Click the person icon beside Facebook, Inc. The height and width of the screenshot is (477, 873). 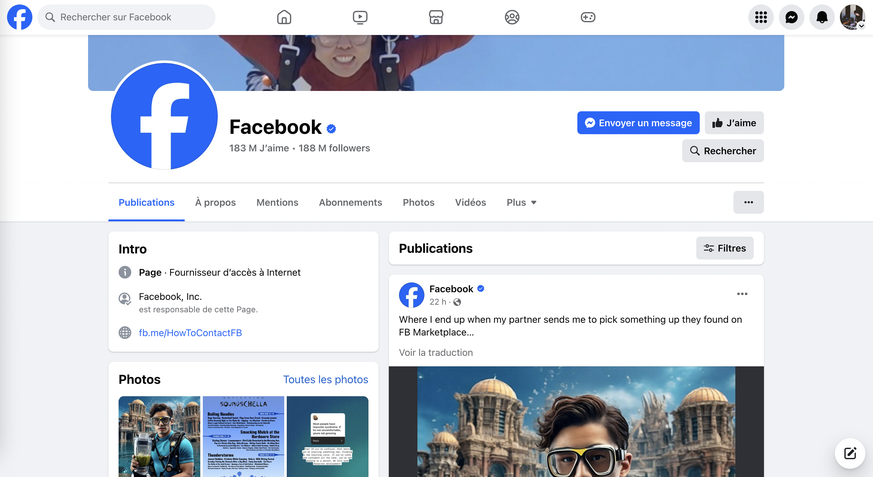coord(125,299)
